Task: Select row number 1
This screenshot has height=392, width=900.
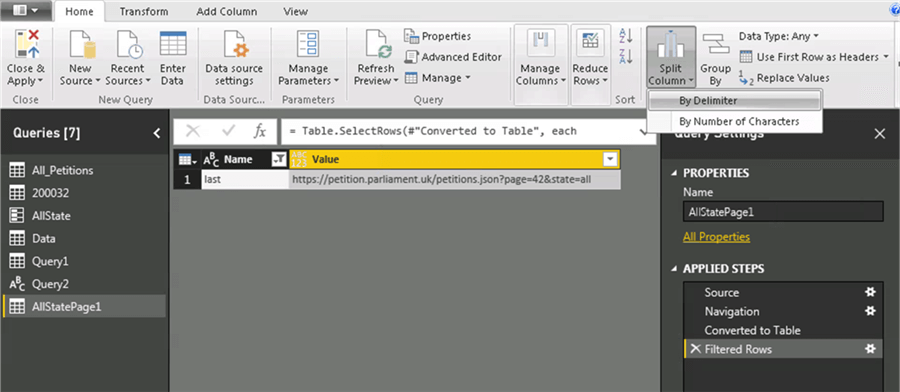Action: coord(187,179)
